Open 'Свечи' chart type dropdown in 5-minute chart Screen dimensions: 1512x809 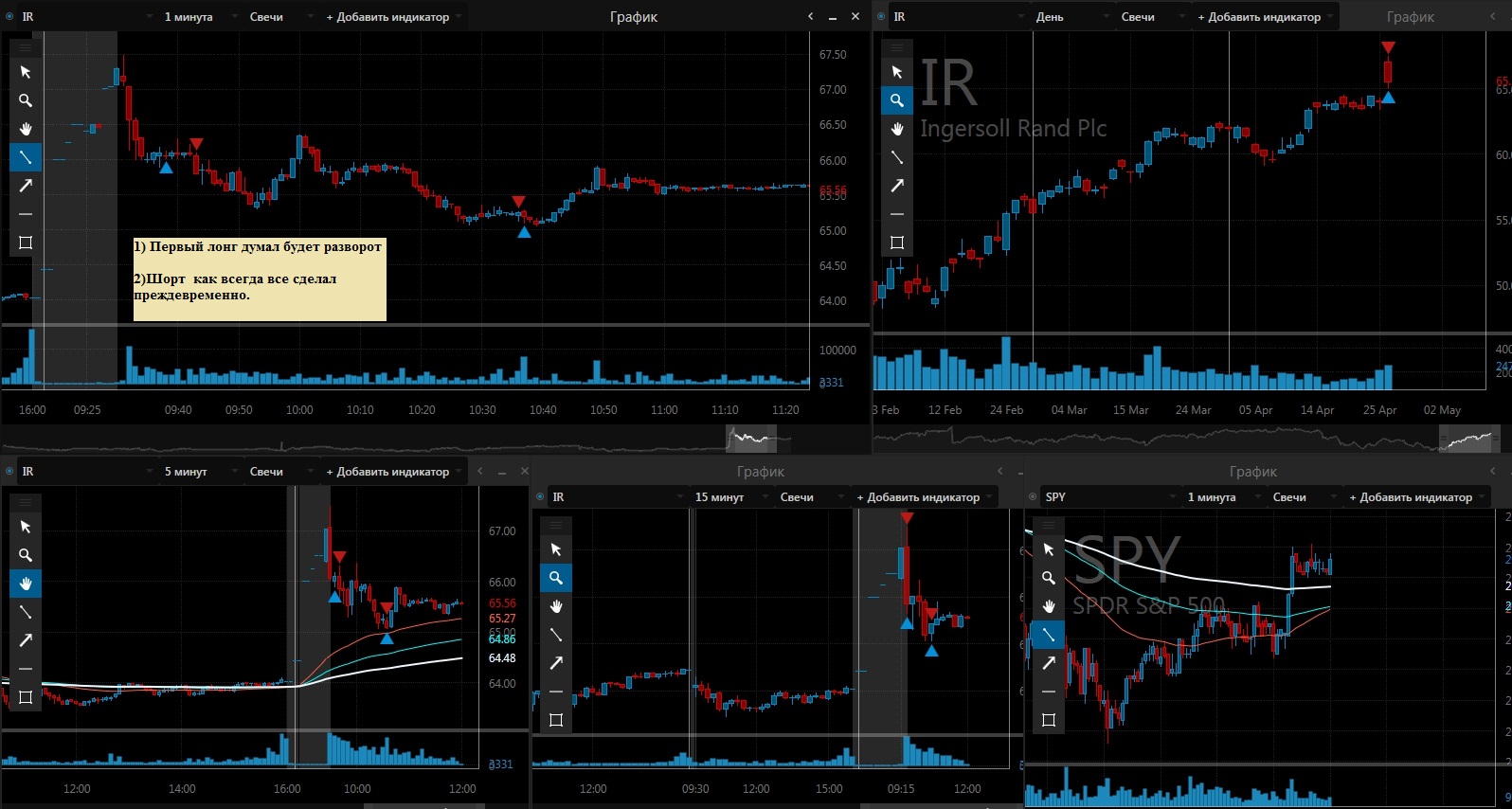[x=280, y=472]
